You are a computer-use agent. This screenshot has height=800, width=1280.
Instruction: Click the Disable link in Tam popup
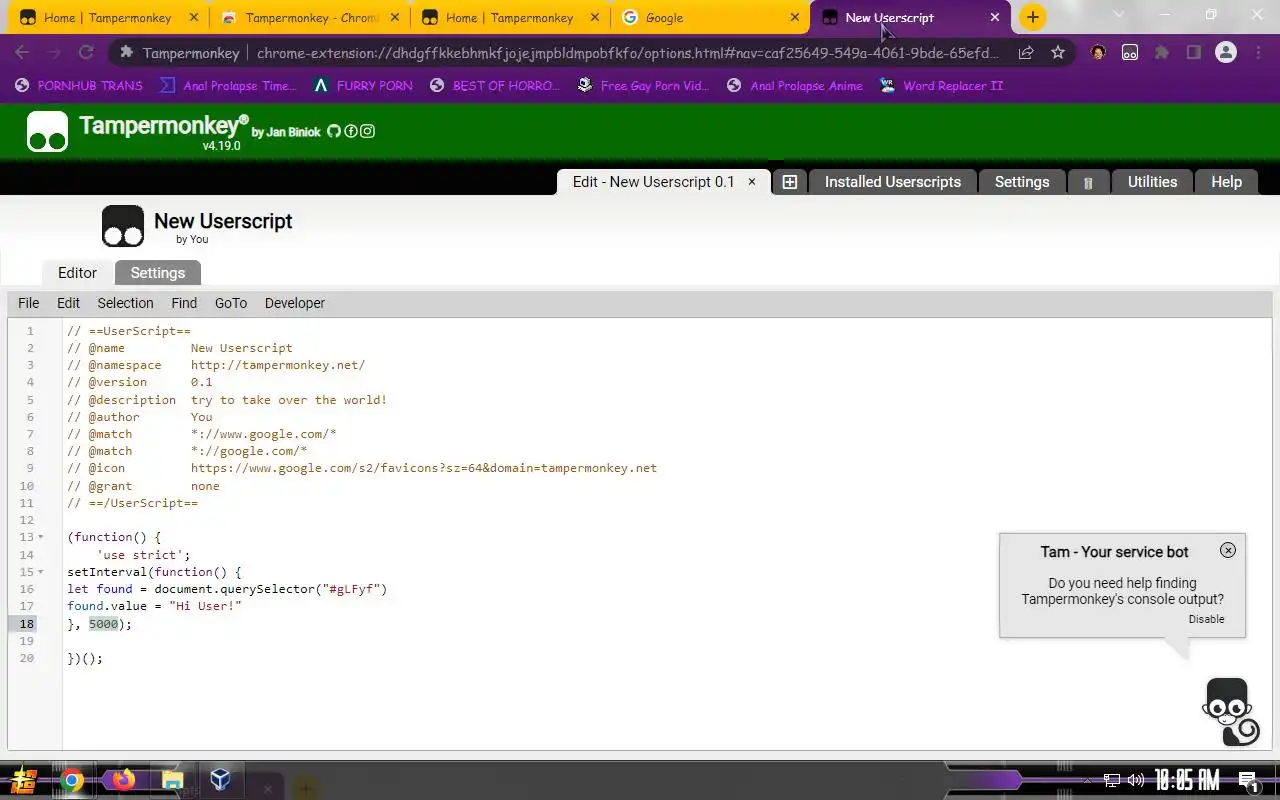1206,619
